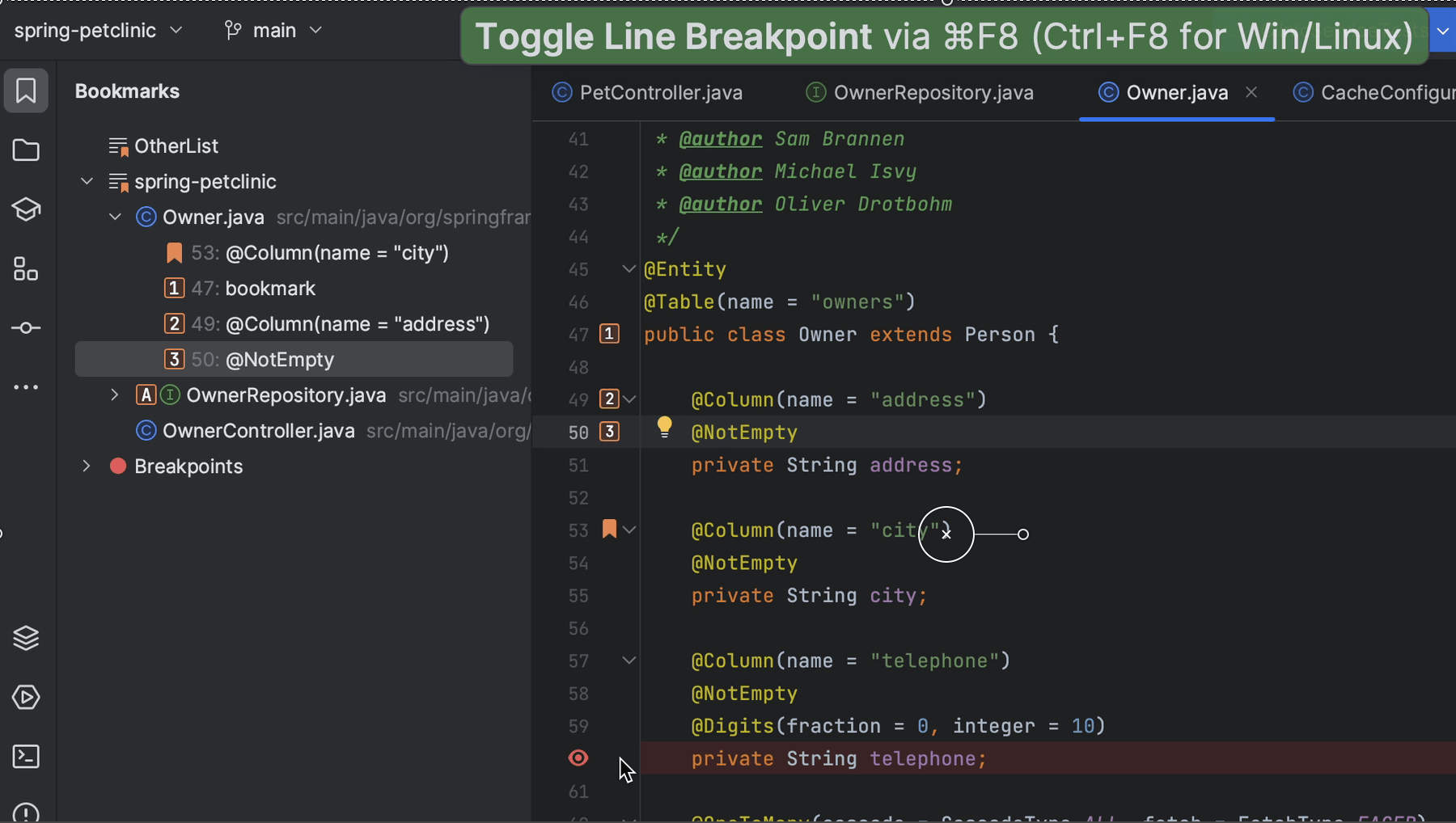Open the Structure tool window icon

[27, 269]
